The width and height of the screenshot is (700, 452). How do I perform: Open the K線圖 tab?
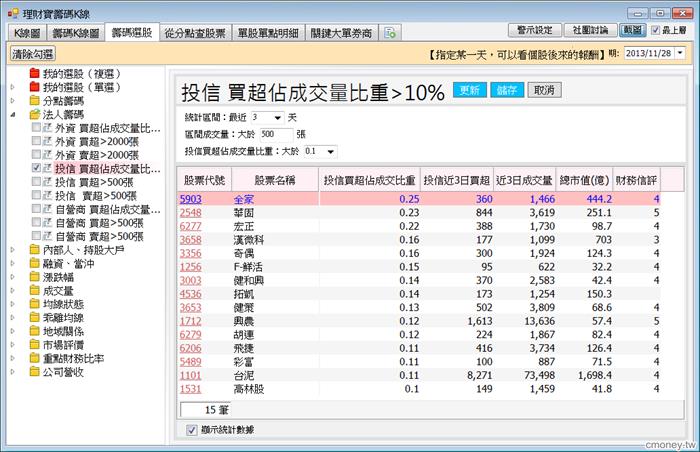click(x=27, y=33)
